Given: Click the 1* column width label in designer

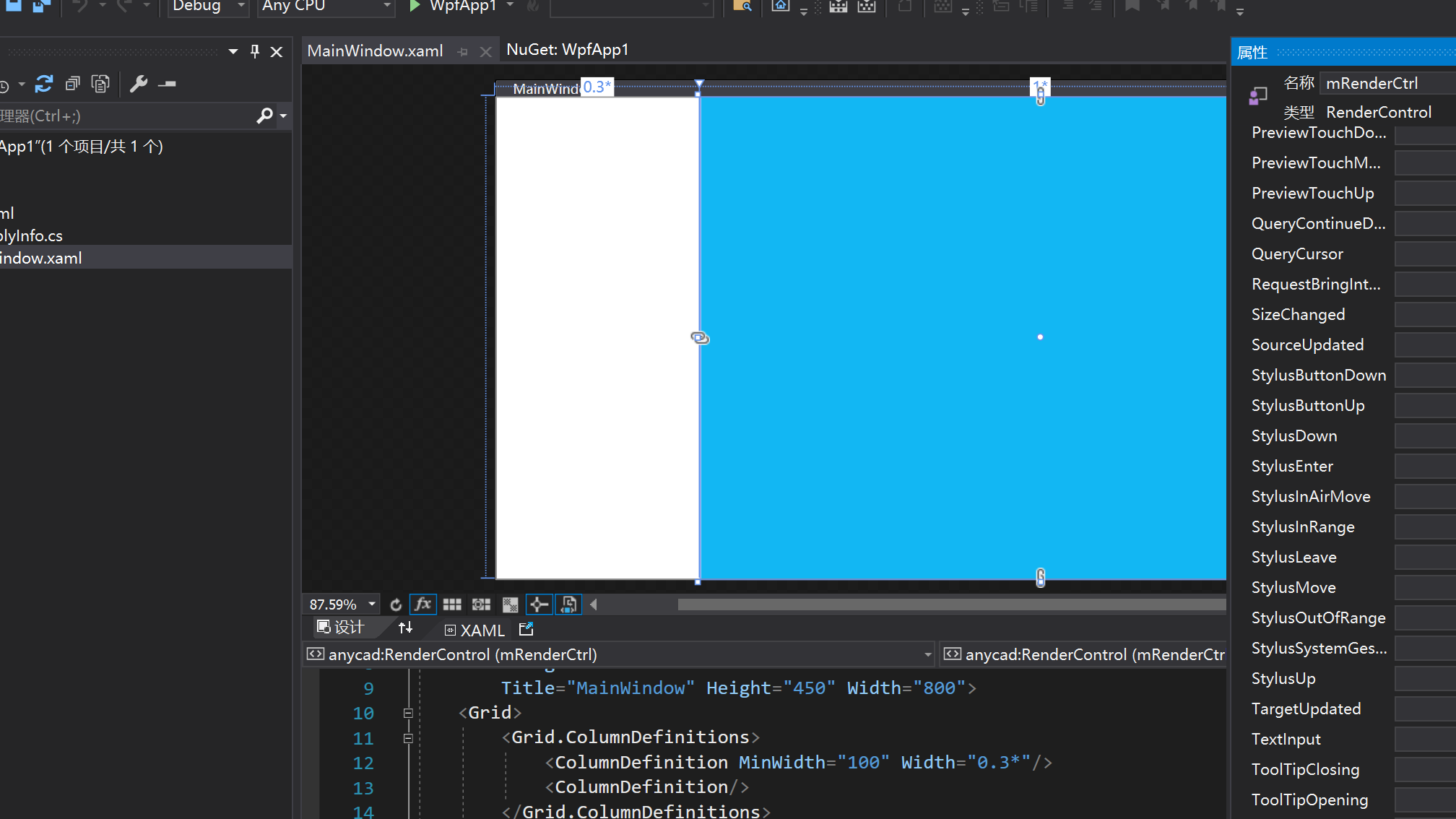Looking at the screenshot, I should 1040,86.
